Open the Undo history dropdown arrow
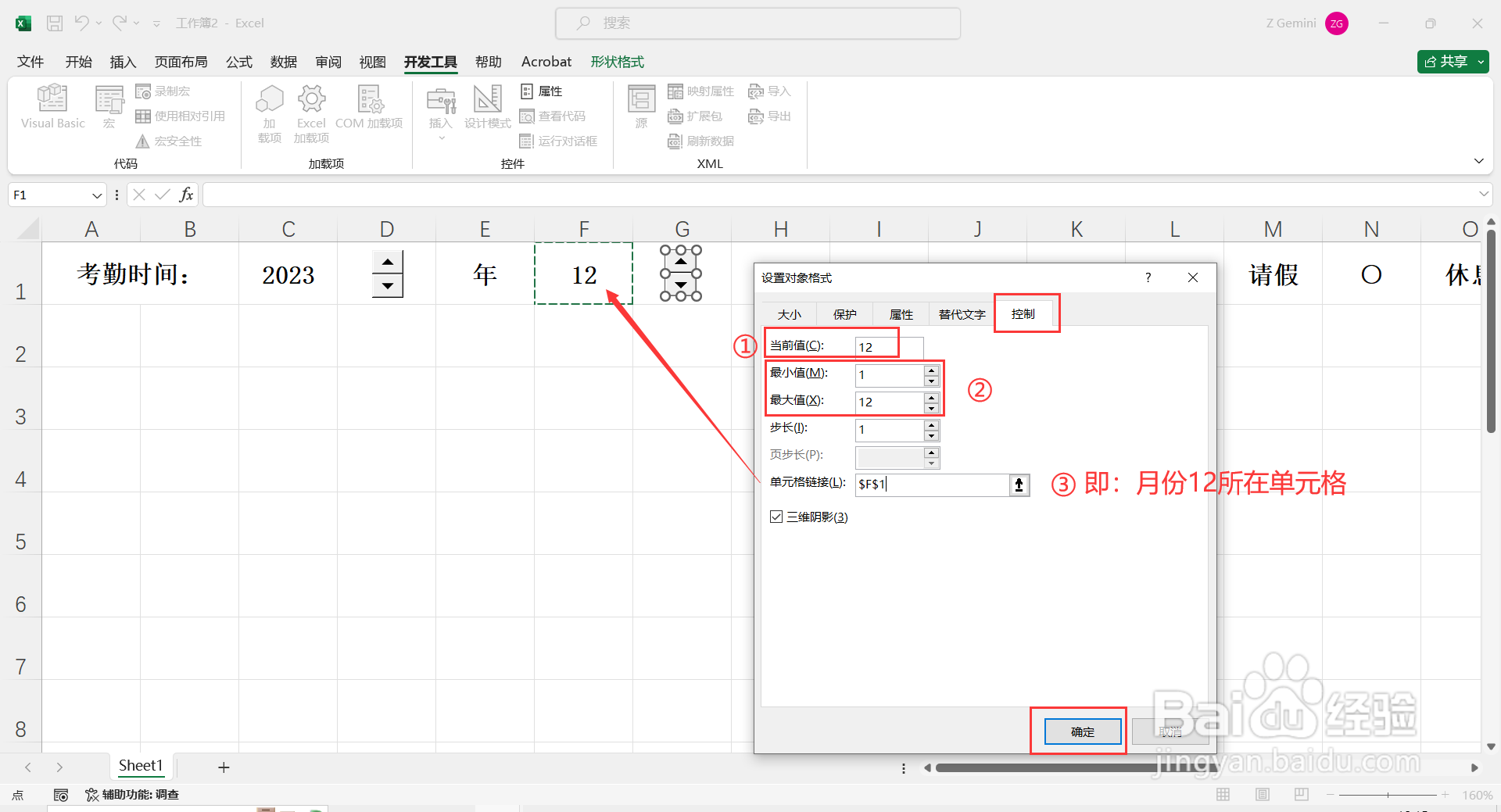Viewport: 1501px width, 812px height. click(x=99, y=23)
